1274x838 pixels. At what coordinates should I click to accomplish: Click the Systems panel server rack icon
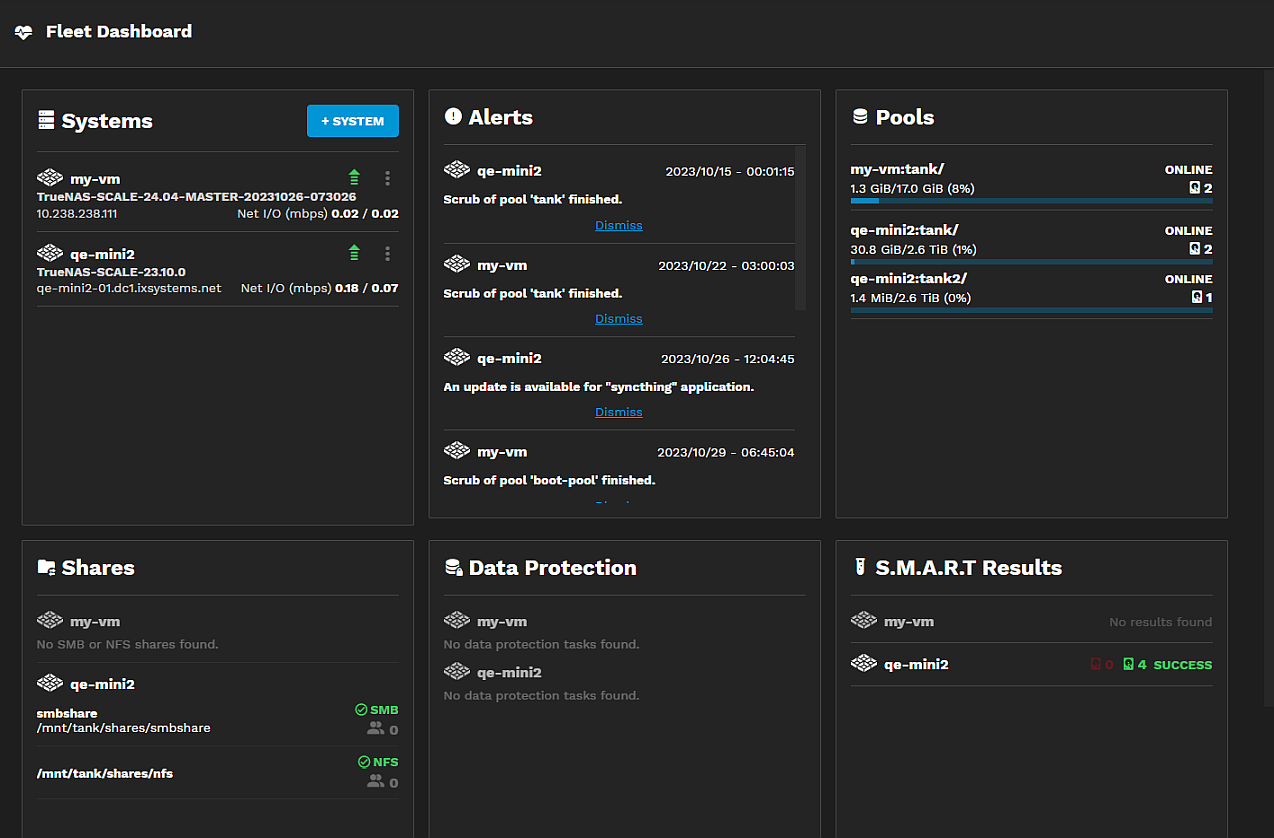coord(46,119)
